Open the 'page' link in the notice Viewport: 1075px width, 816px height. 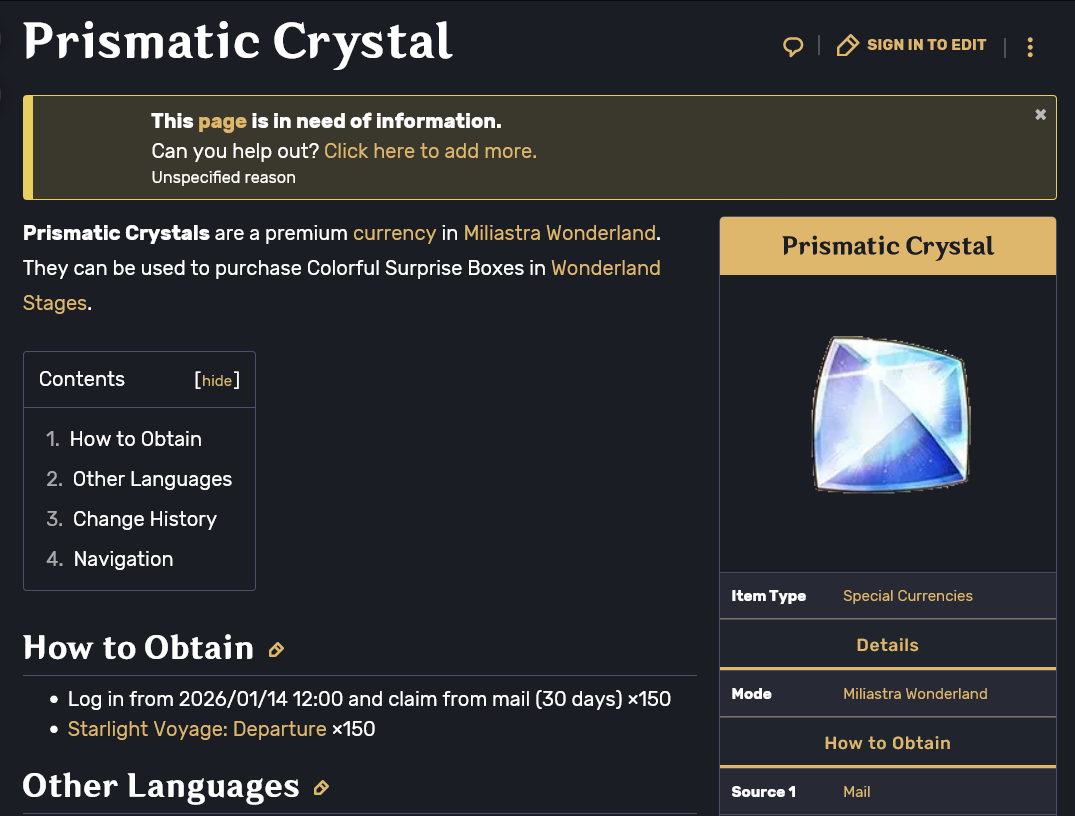(x=222, y=121)
